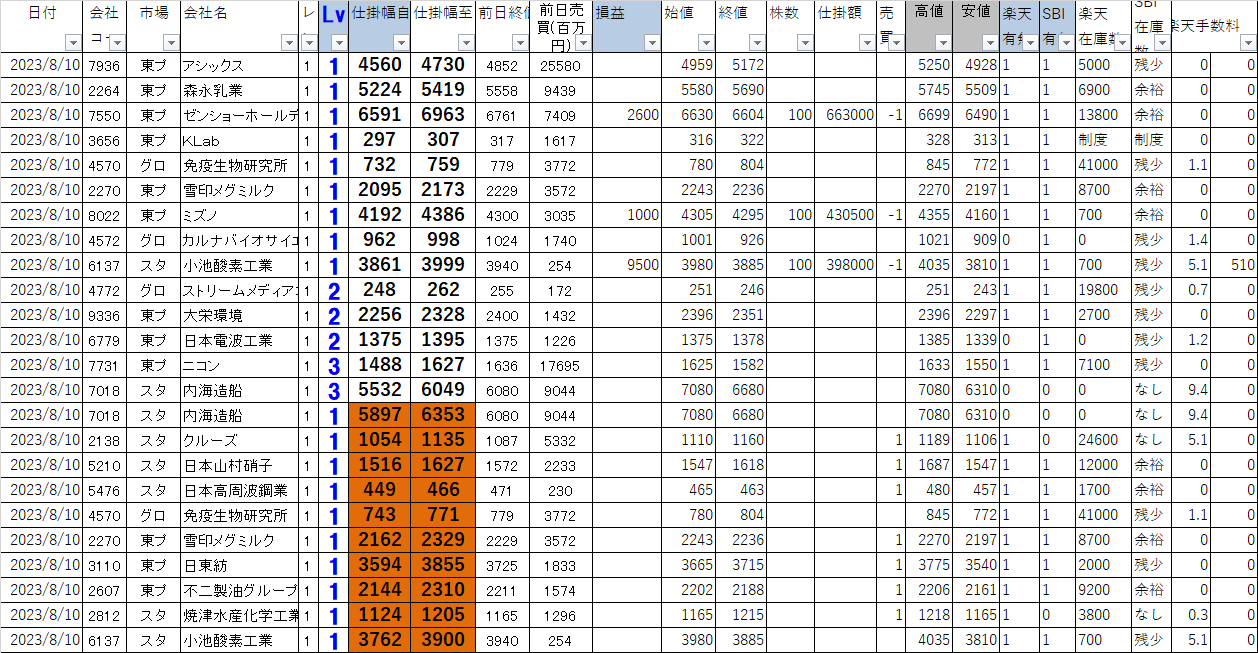Open the SBI有 column filter dropdown

(1066, 43)
